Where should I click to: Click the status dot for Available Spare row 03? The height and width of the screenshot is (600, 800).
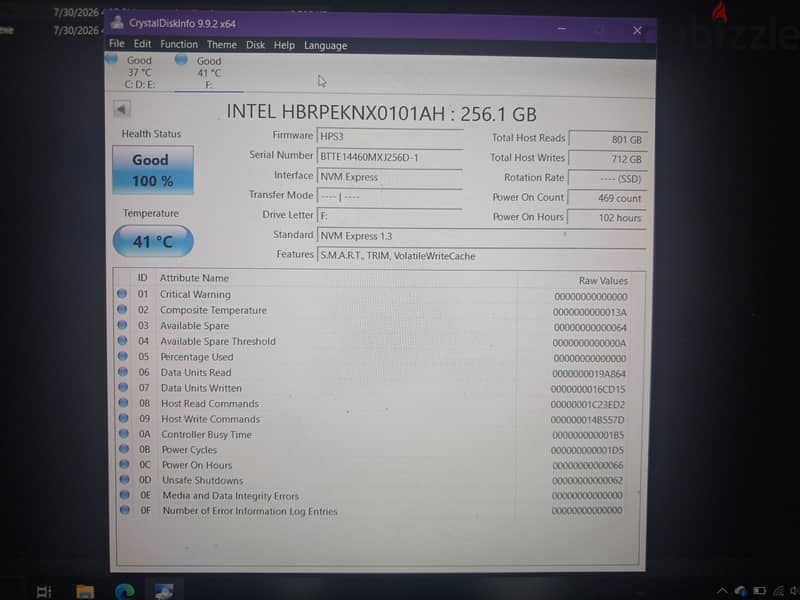click(x=122, y=324)
